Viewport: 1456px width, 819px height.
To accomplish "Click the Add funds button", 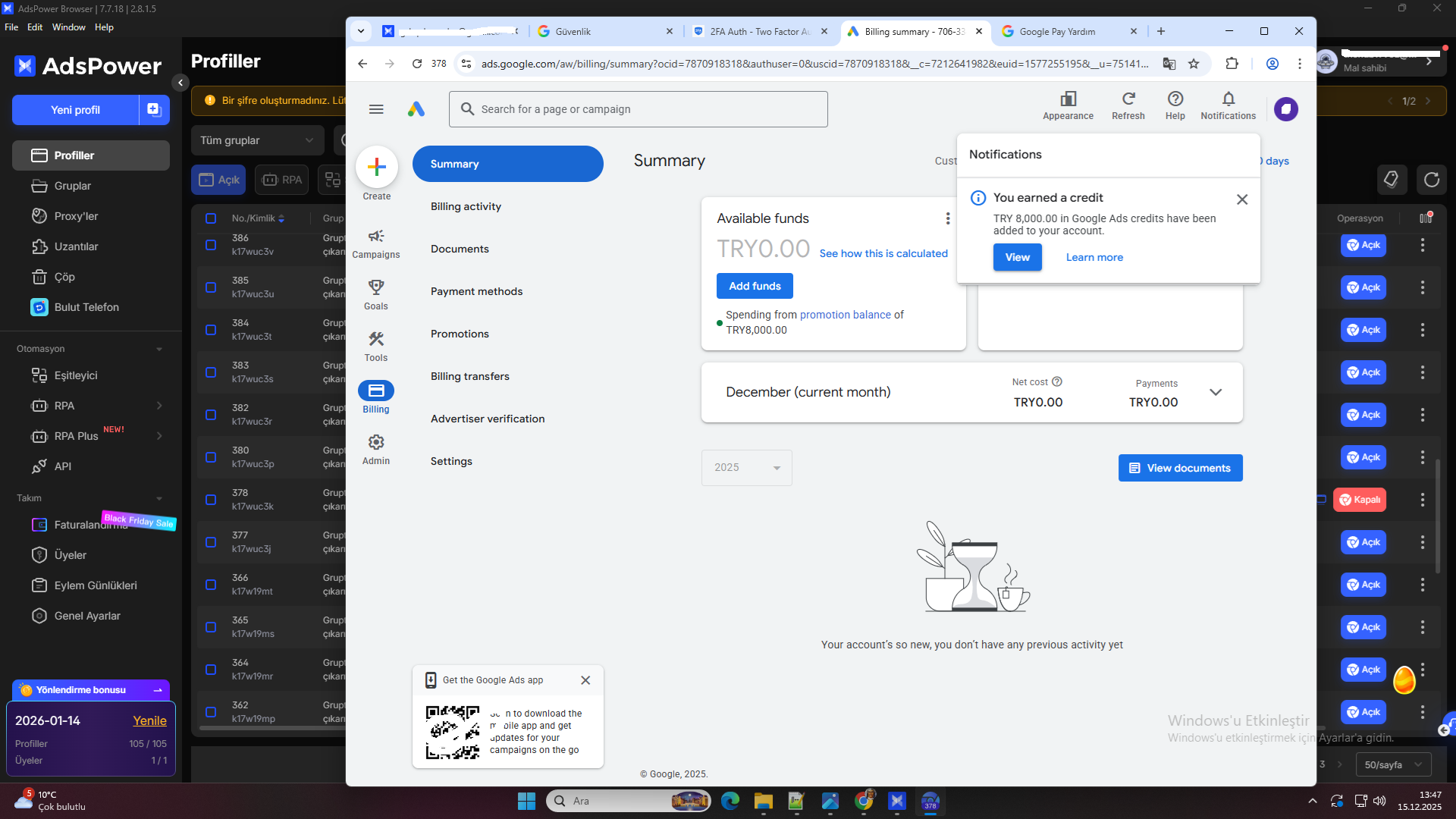I will (x=755, y=286).
